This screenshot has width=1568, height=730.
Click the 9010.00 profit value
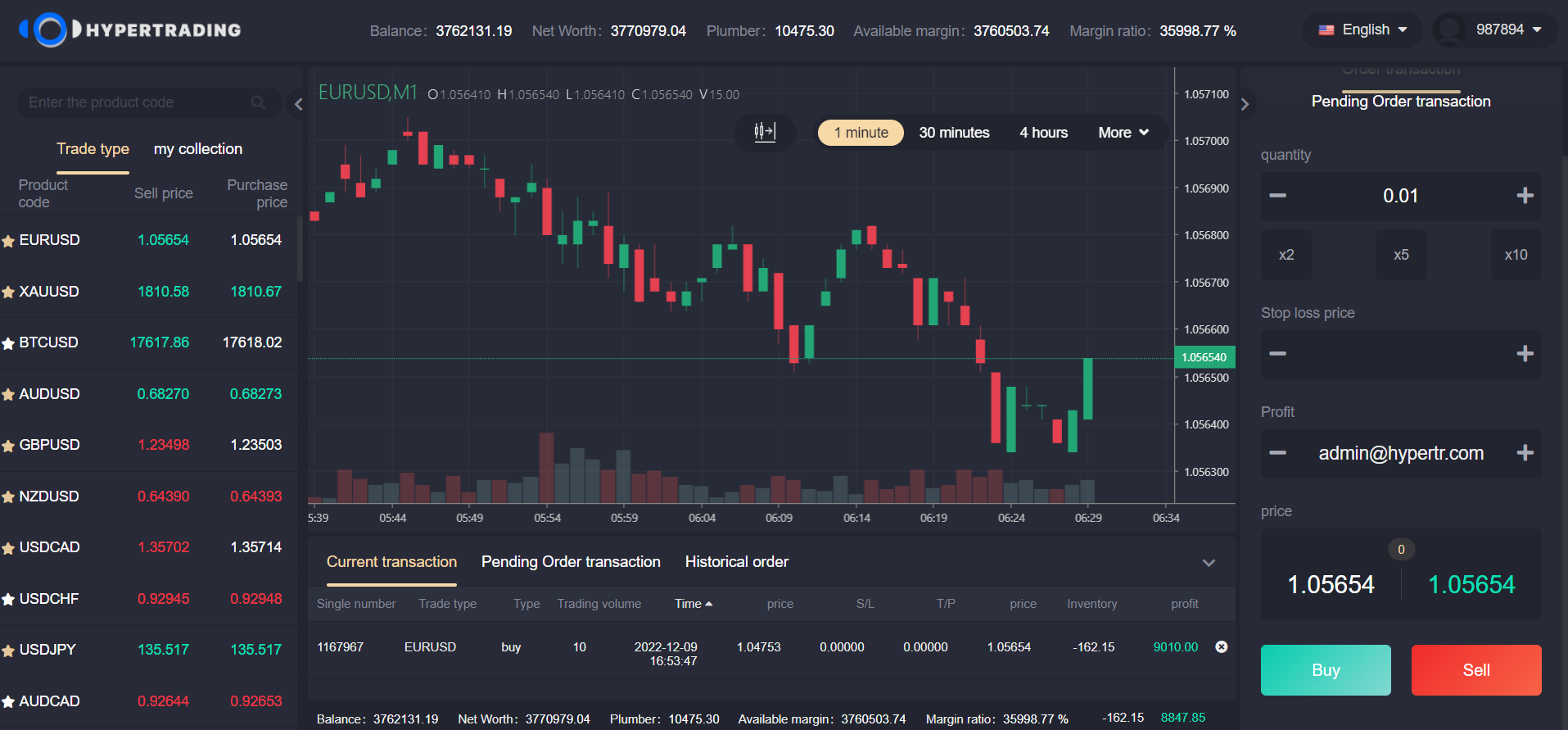click(x=1175, y=647)
